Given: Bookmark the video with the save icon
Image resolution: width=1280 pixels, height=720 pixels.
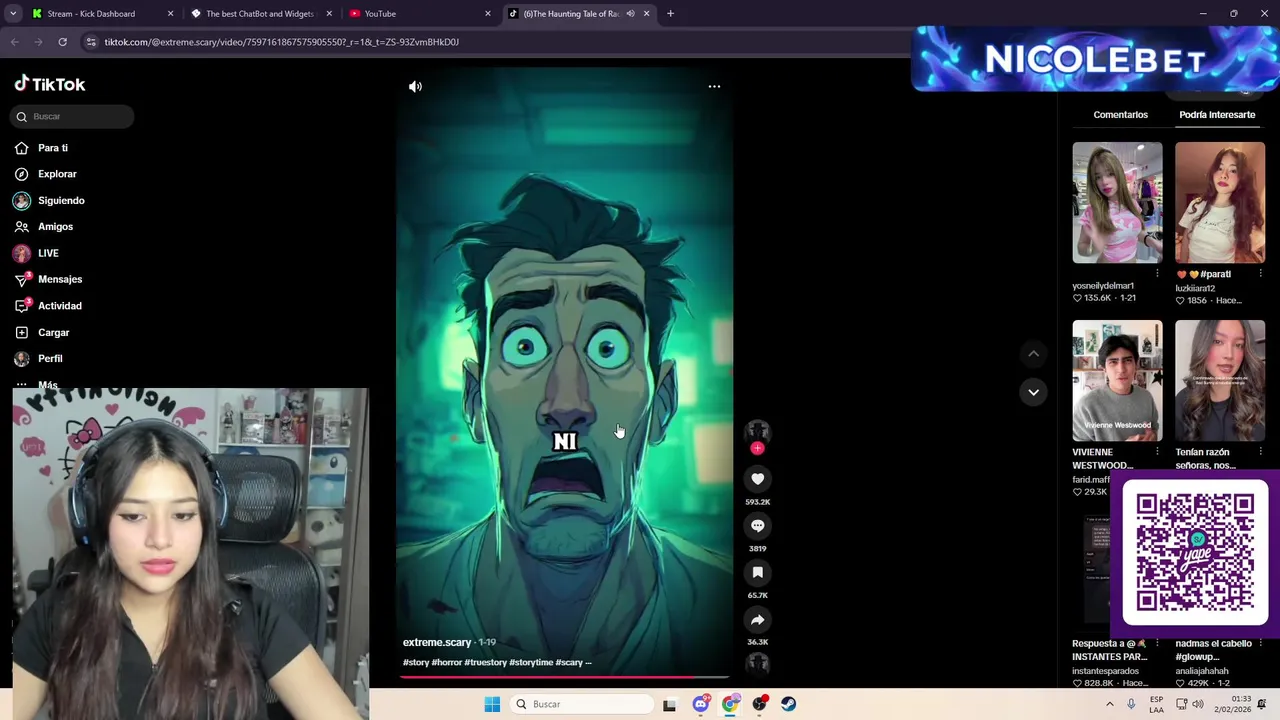Looking at the screenshot, I should click(x=757, y=573).
